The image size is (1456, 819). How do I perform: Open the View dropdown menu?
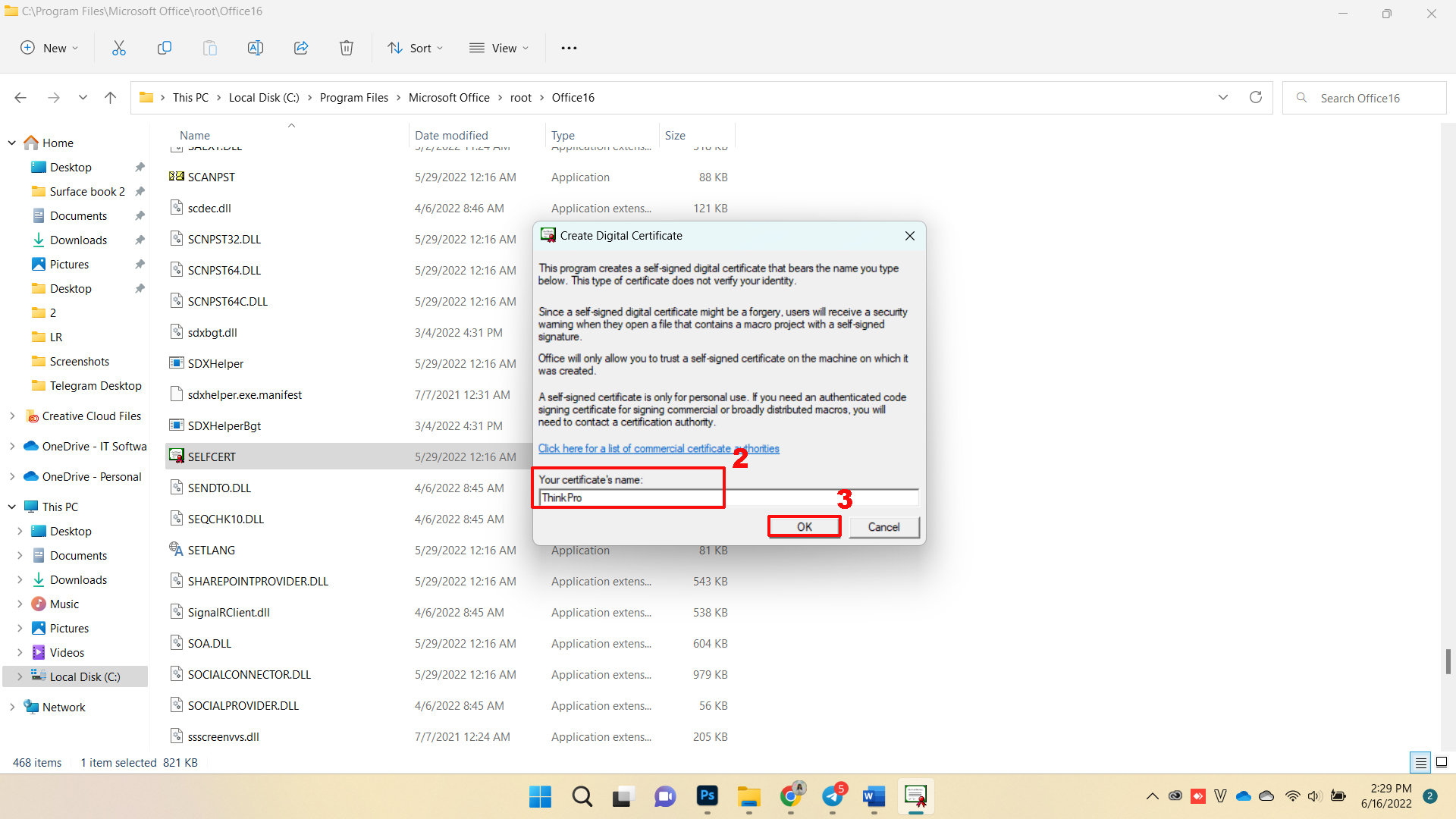tap(499, 48)
